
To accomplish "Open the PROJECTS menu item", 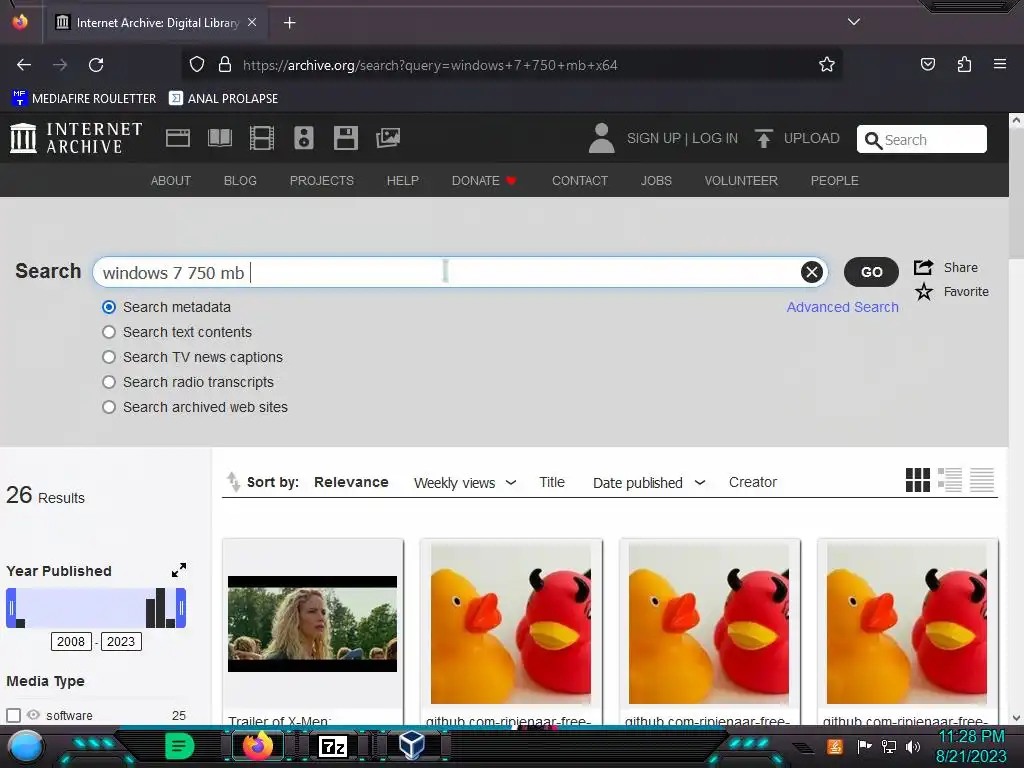I will [322, 180].
